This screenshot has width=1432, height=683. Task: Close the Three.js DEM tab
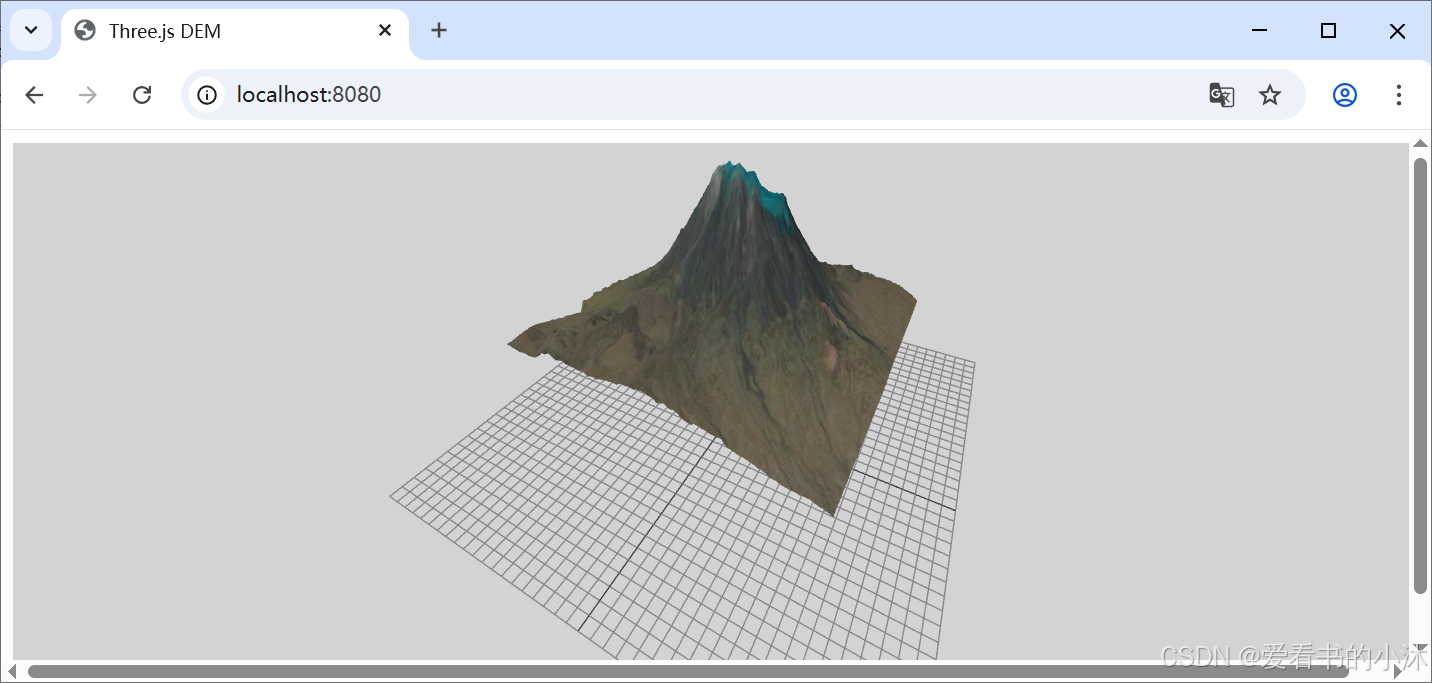385,31
